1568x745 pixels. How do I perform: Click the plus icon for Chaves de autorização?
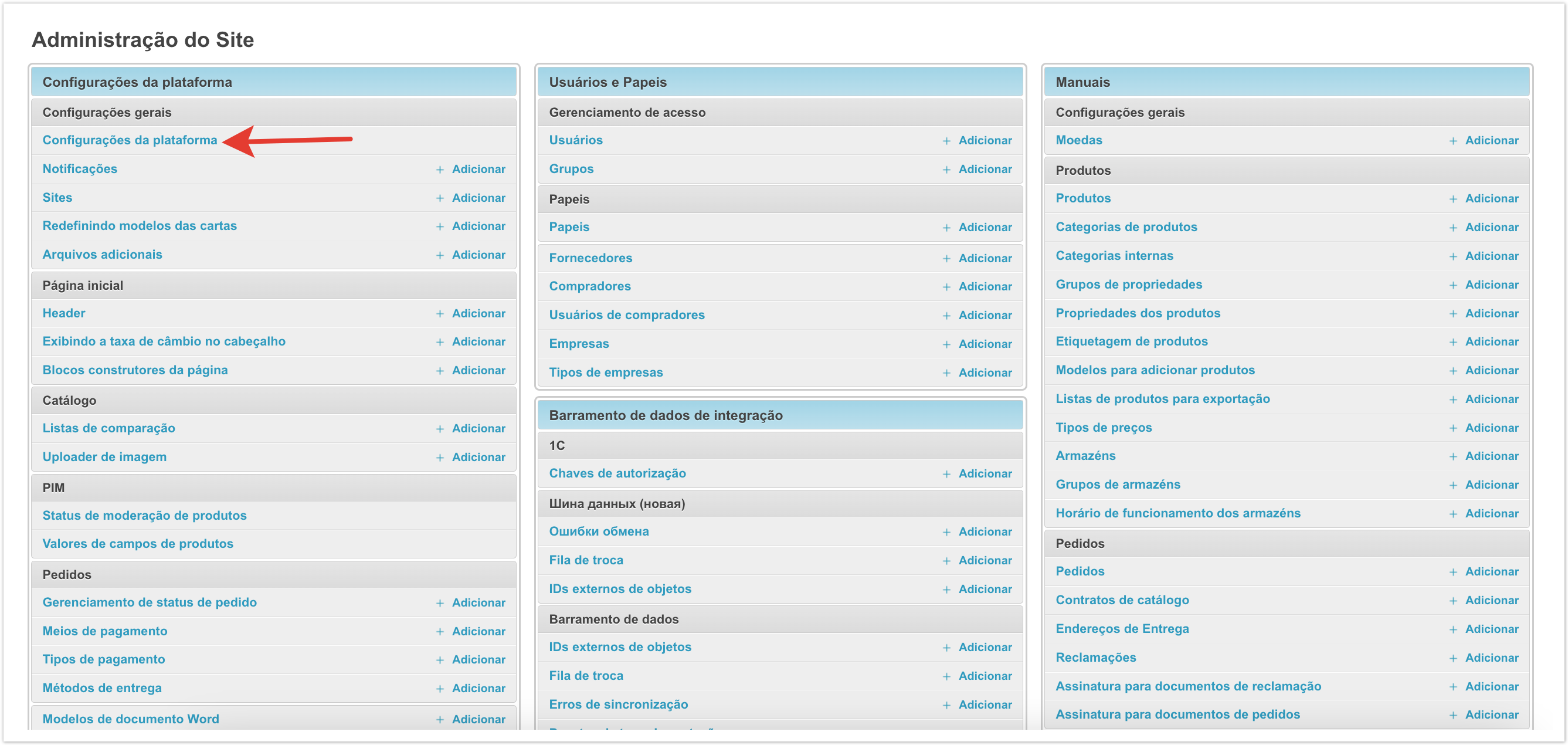946,475
